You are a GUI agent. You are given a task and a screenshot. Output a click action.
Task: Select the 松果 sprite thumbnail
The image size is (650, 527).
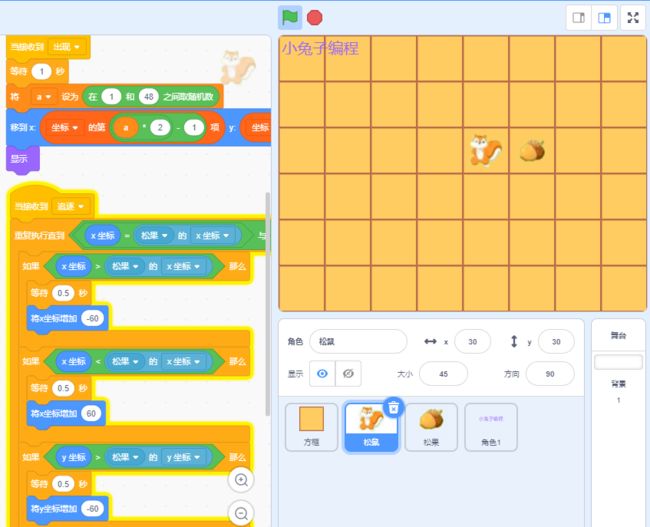coord(431,427)
